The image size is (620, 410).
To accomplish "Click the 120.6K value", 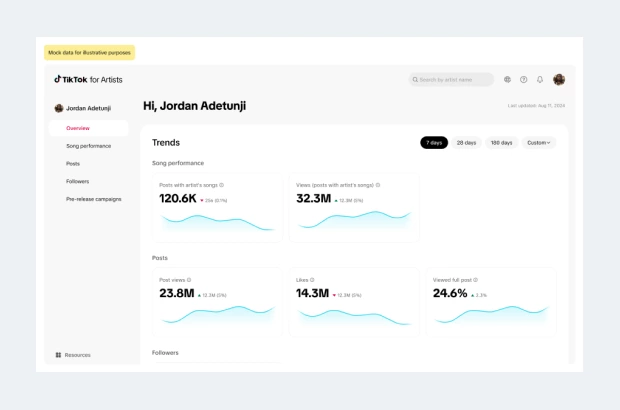I will tap(178, 198).
